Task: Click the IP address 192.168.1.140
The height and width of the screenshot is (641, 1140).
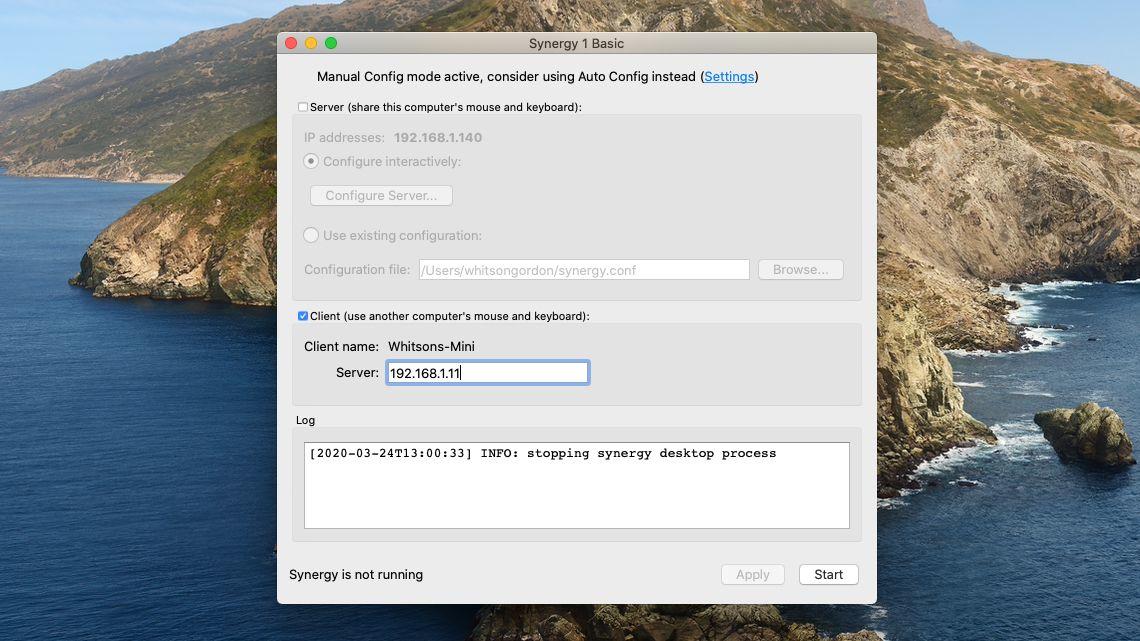Action: [x=438, y=137]
